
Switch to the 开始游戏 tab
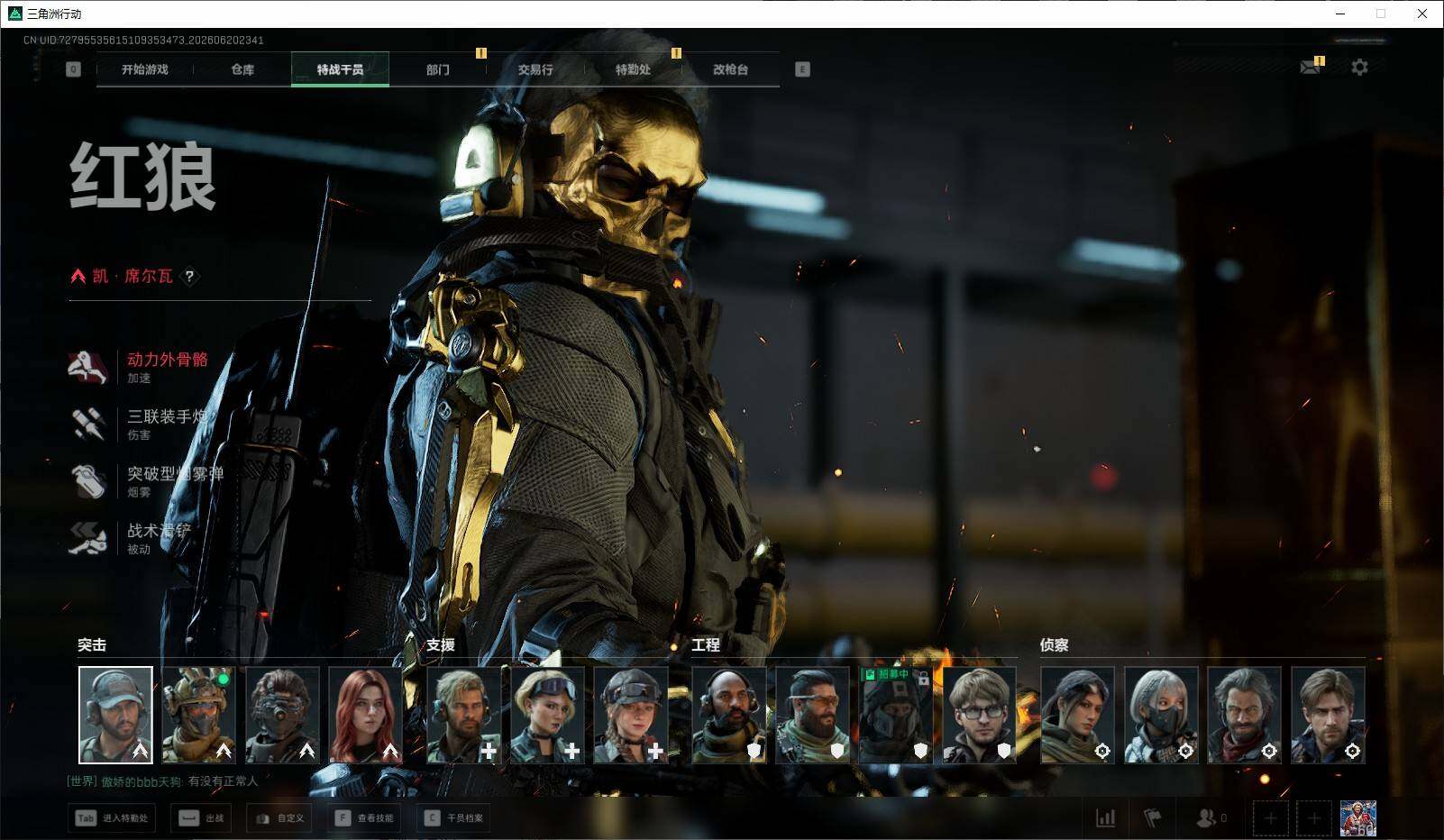145,69
